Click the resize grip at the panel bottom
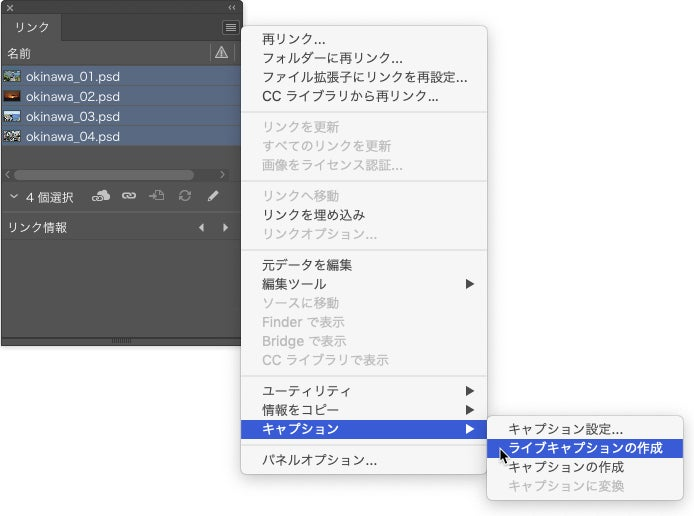This screenshot has height=516, width=694. tap(121, 341)
